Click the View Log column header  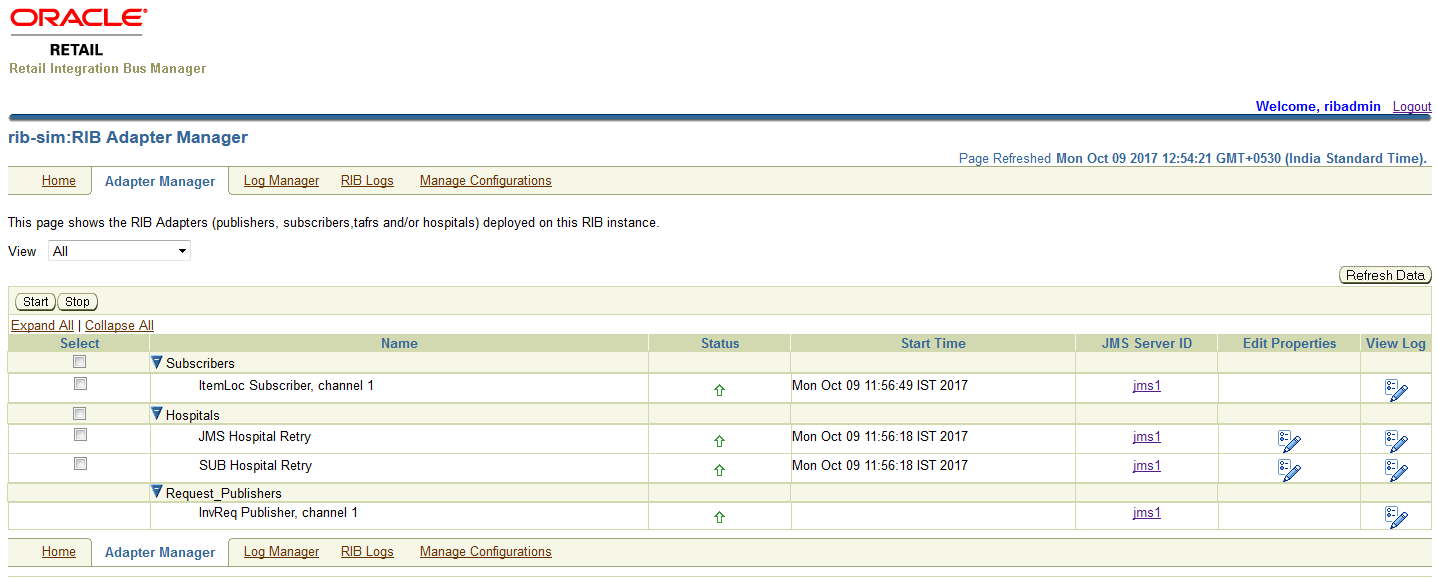pos(1396,343)
